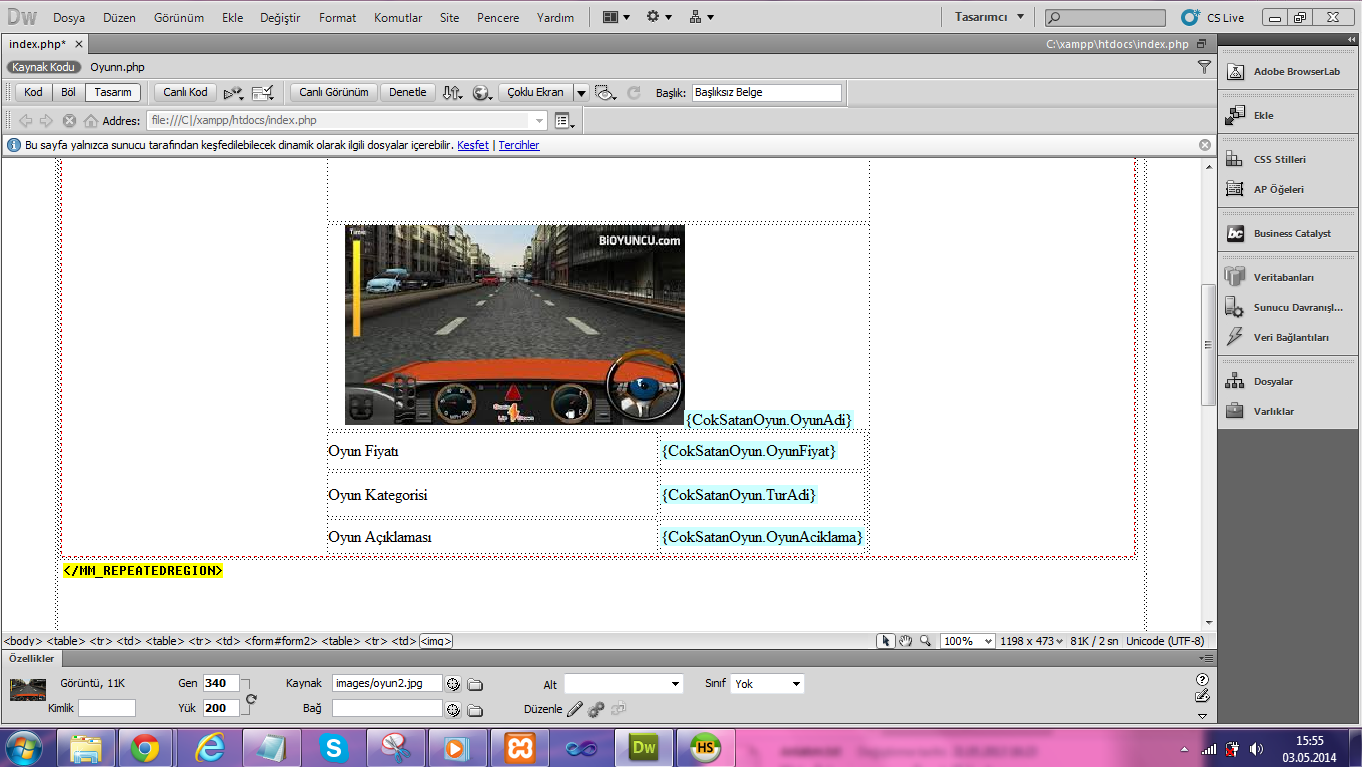Open the Çoklu Ekran dropdown arrow
Viewport: 1362px width, 767px height.
[x=581, y=92]
